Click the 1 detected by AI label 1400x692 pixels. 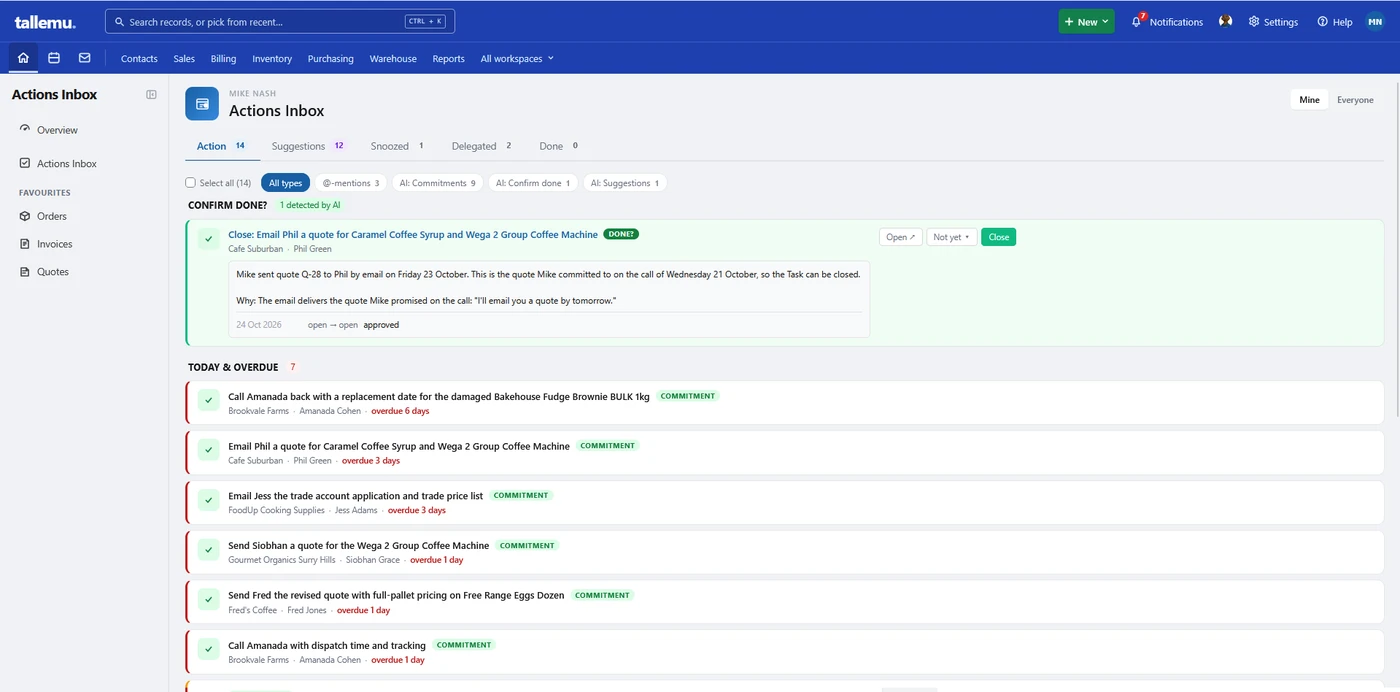(310, 205)
